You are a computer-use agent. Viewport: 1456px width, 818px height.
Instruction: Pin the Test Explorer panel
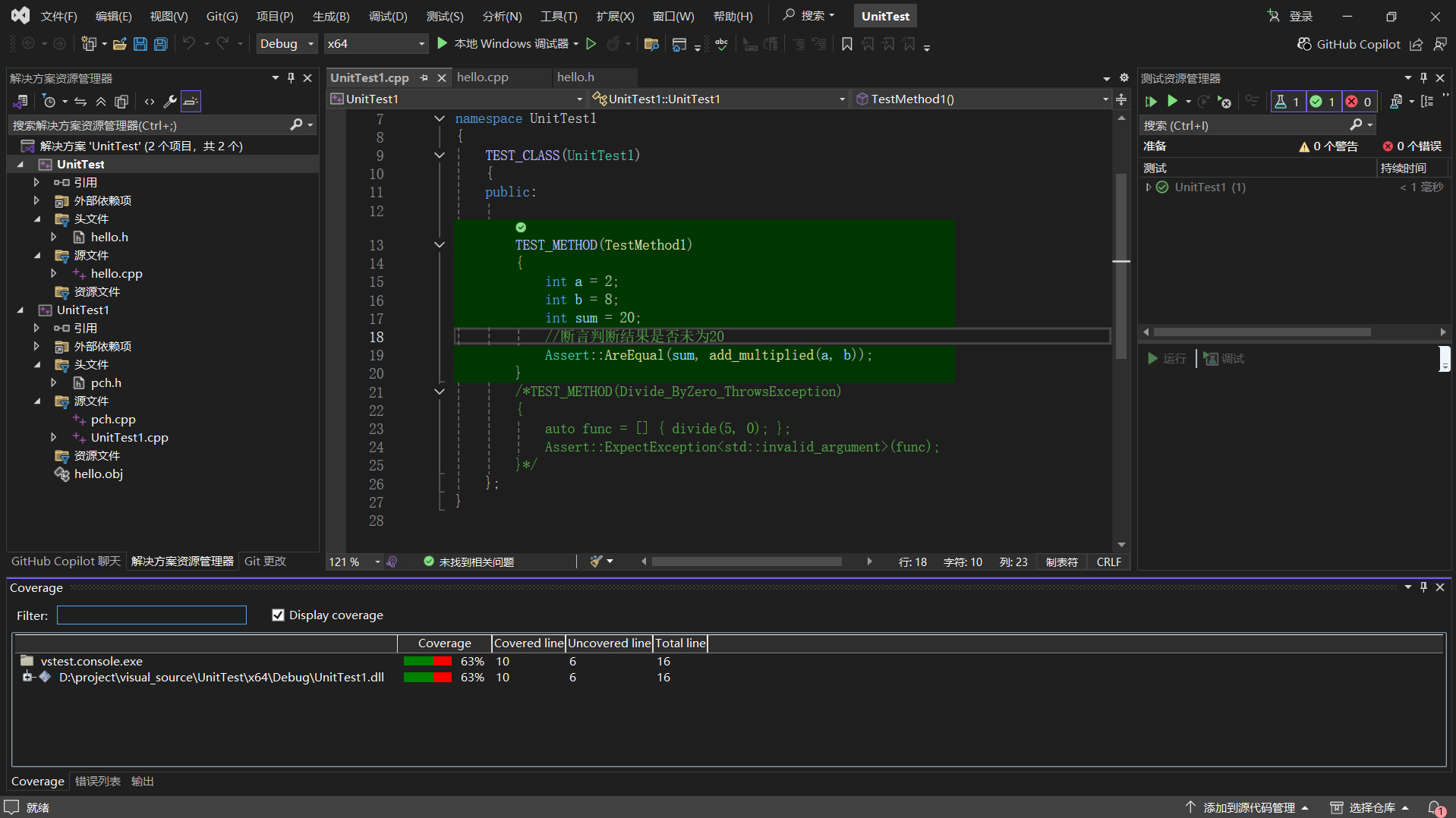click(1423, 77)
